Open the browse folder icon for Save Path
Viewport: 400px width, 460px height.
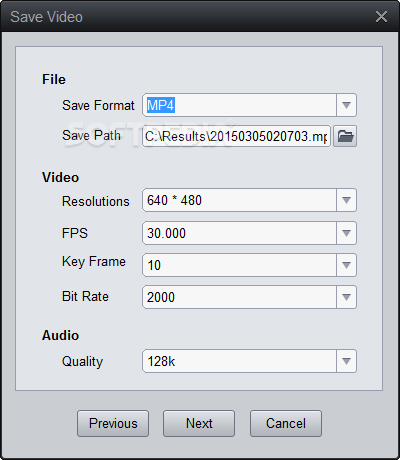pyautogui.click(x=345, y=136)
